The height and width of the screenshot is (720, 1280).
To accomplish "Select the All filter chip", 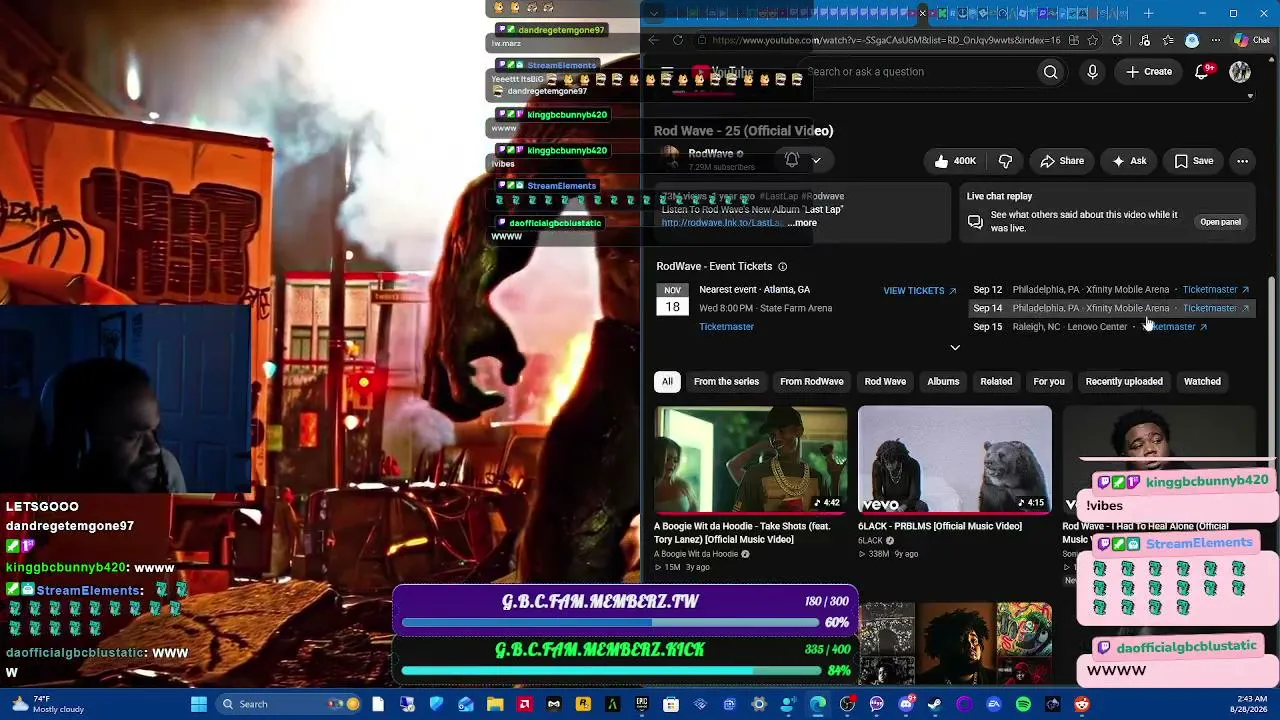I will point(667,382).
